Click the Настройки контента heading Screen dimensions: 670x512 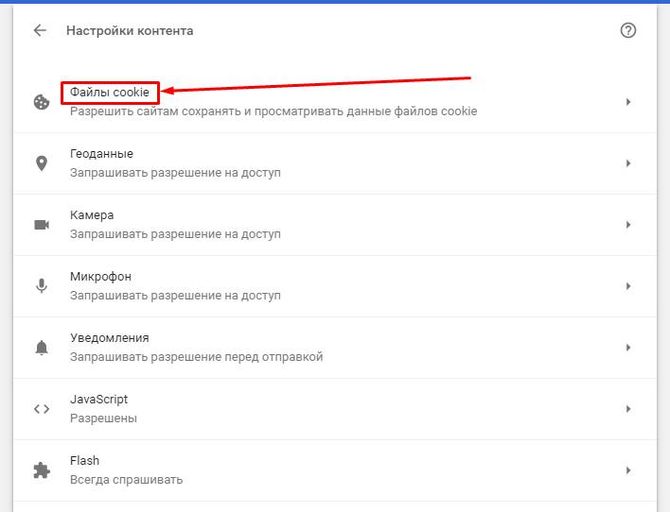point(129,31)
